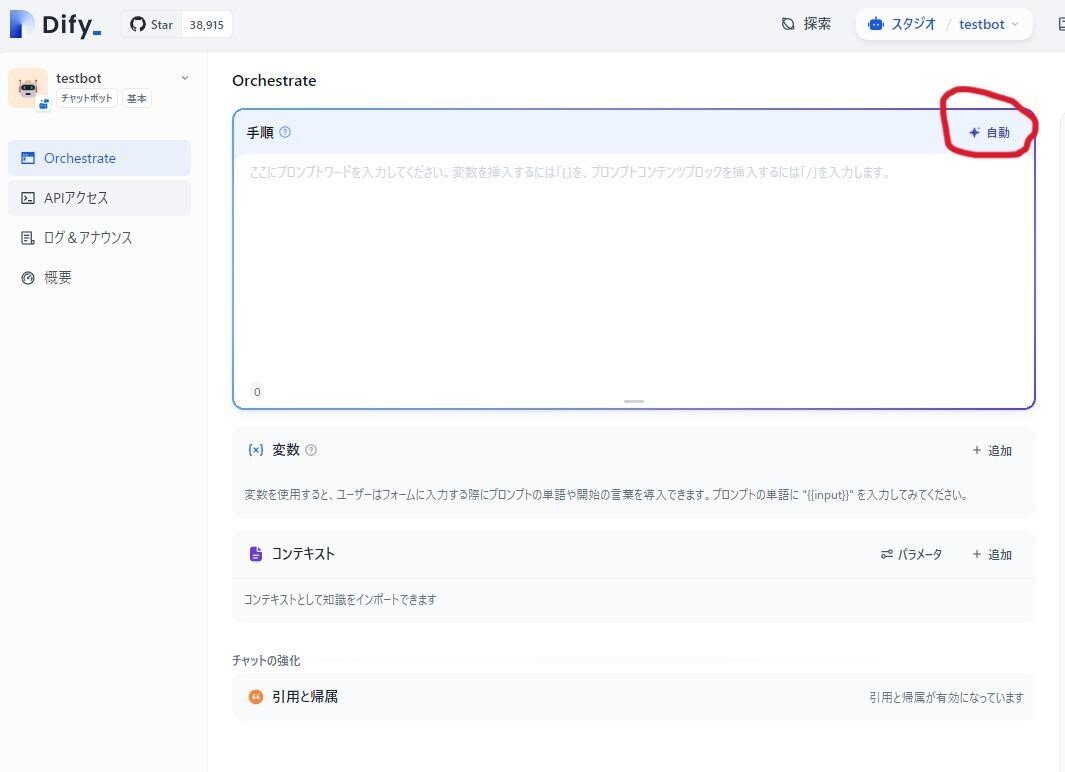Click the 探索 compass icon

tap(788, 23)
